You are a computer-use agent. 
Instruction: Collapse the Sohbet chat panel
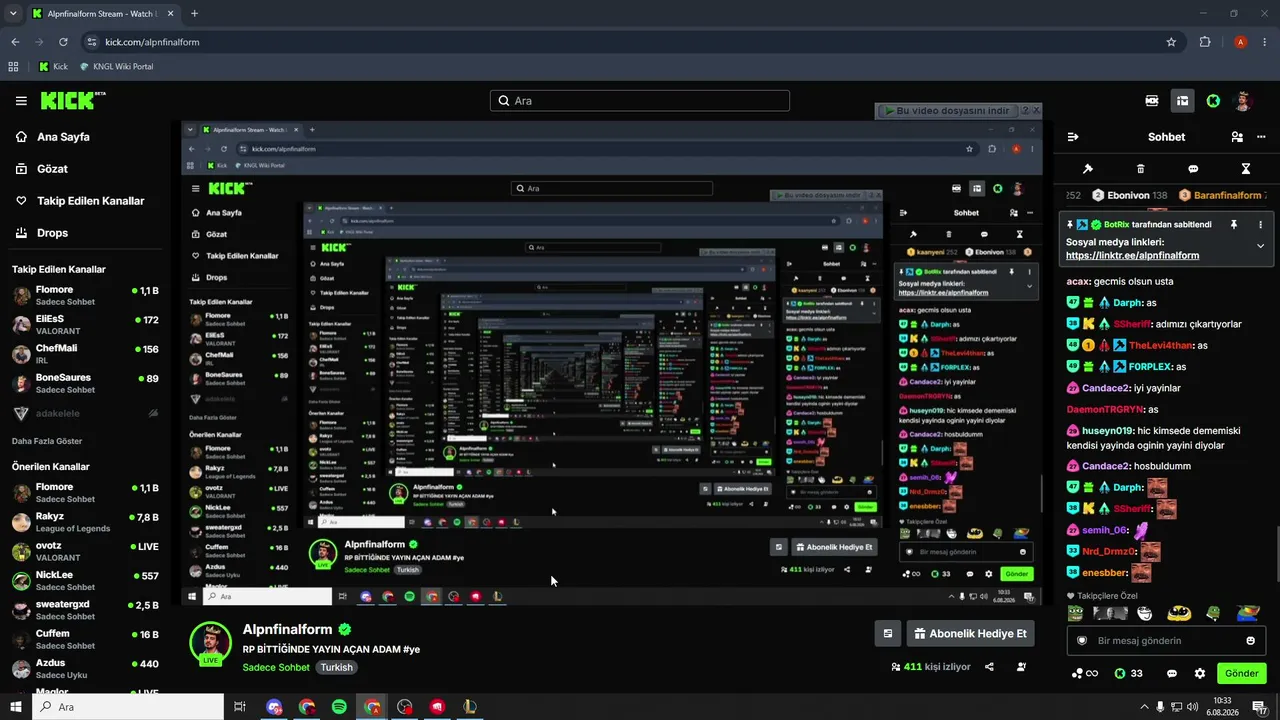click(x=1073, y=137)
